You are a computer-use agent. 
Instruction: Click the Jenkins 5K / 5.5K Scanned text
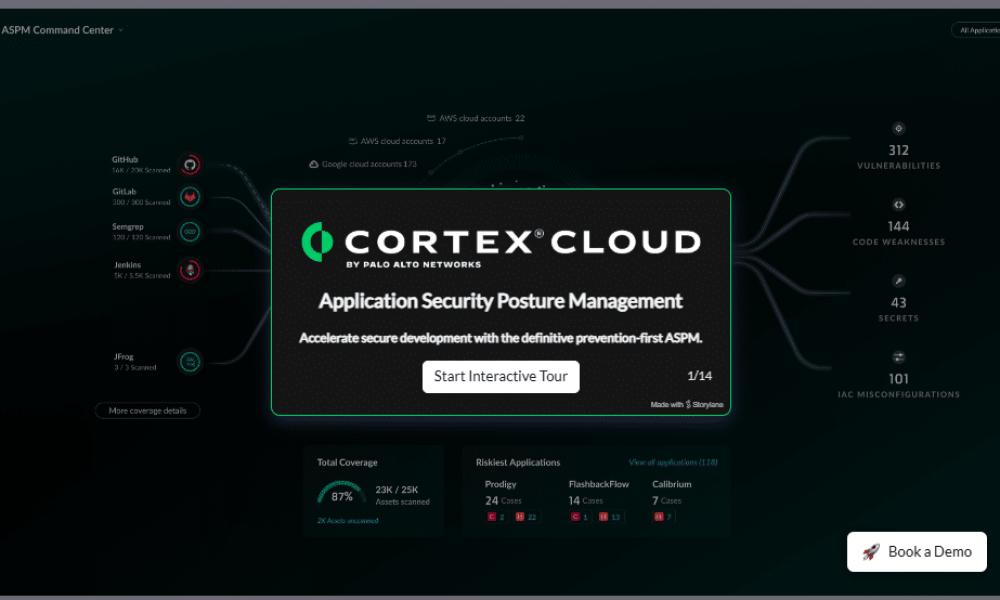(x=142, y=275)
